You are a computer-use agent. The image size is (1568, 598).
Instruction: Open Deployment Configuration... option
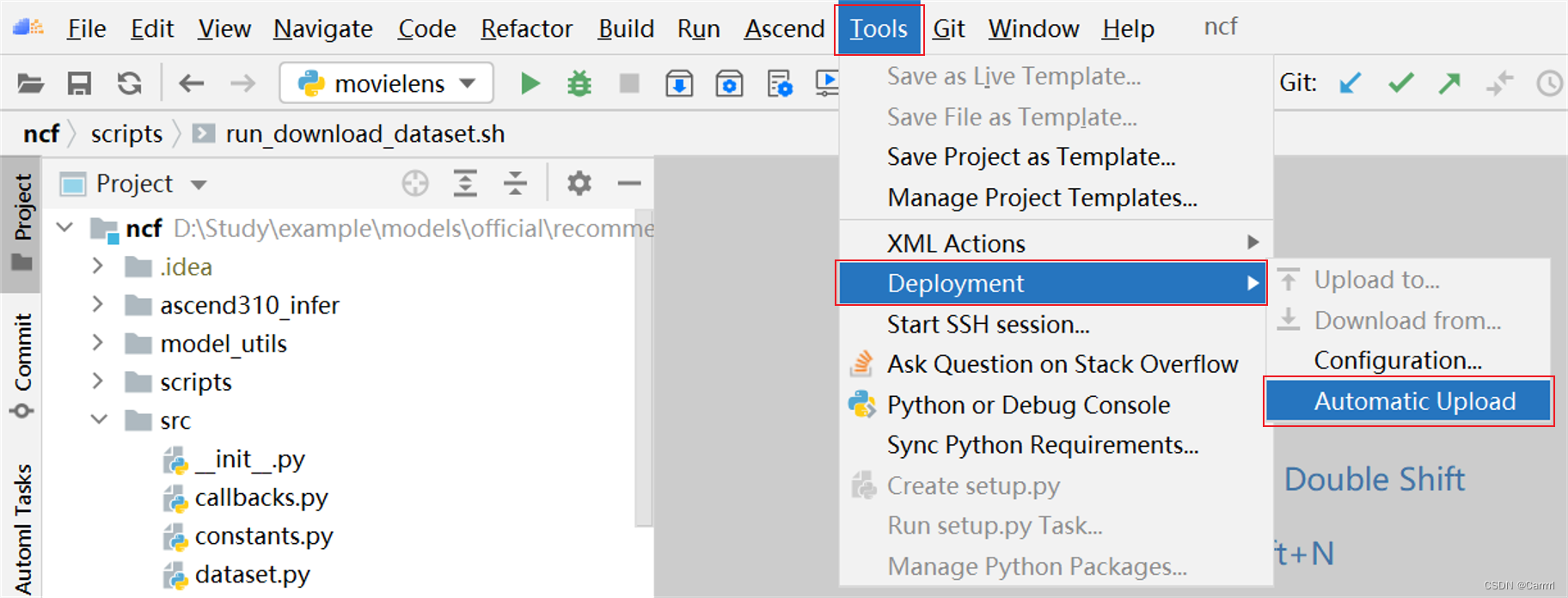1397,361
